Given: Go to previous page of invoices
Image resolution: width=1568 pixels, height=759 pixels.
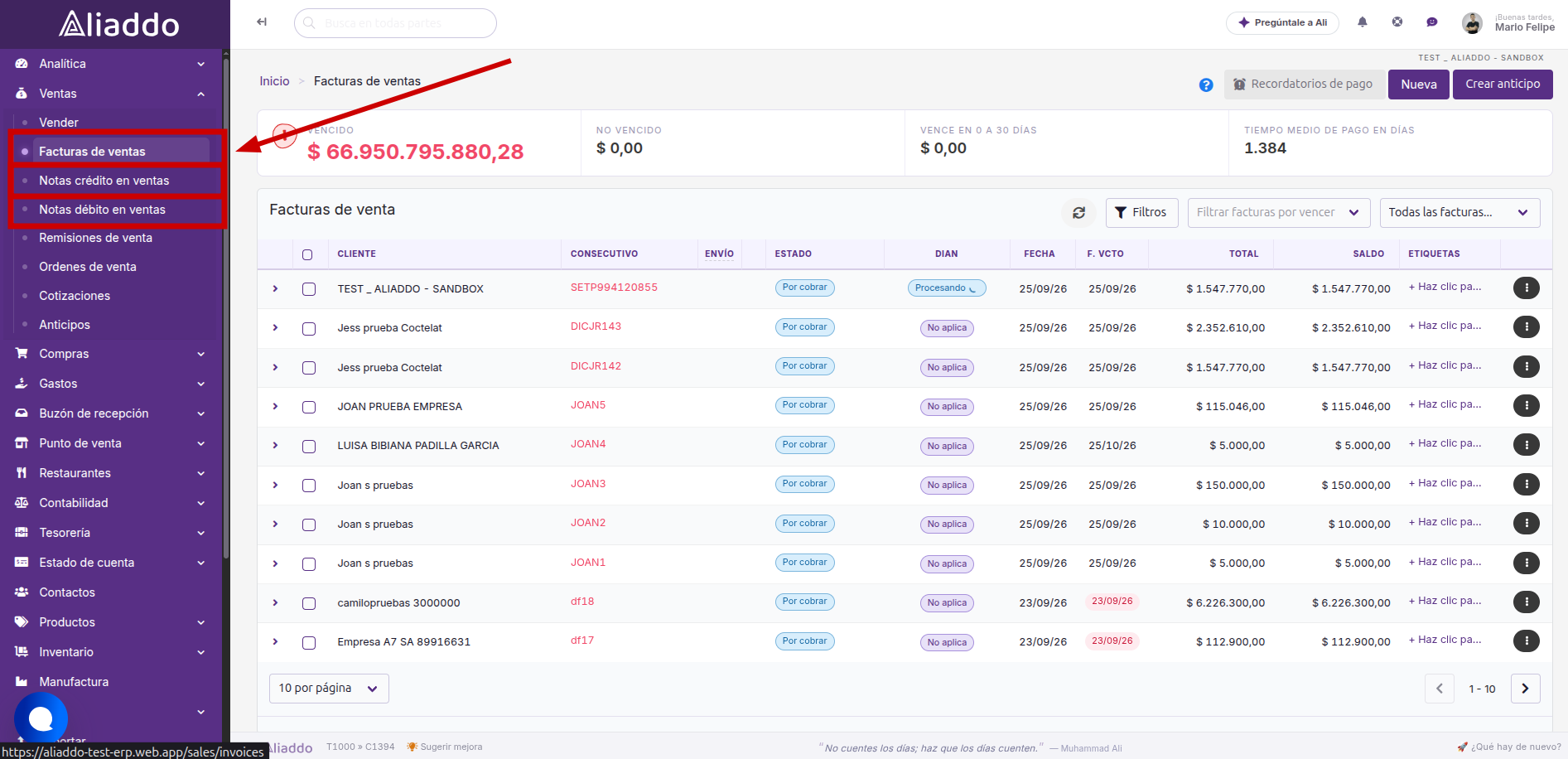Looking at the screenshot, I should click(1440, 689).
